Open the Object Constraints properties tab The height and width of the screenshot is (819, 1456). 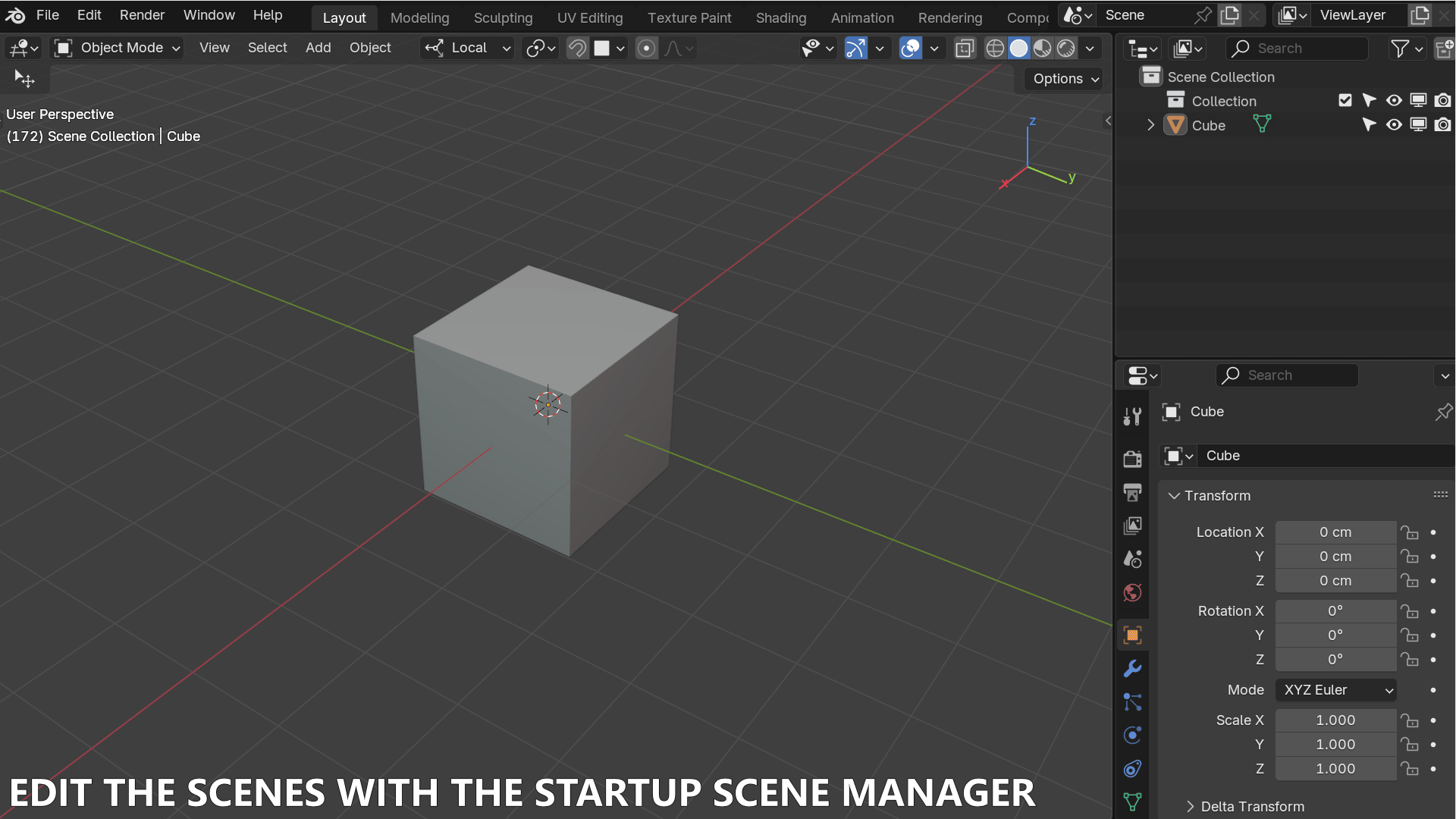pos(1132,768)
